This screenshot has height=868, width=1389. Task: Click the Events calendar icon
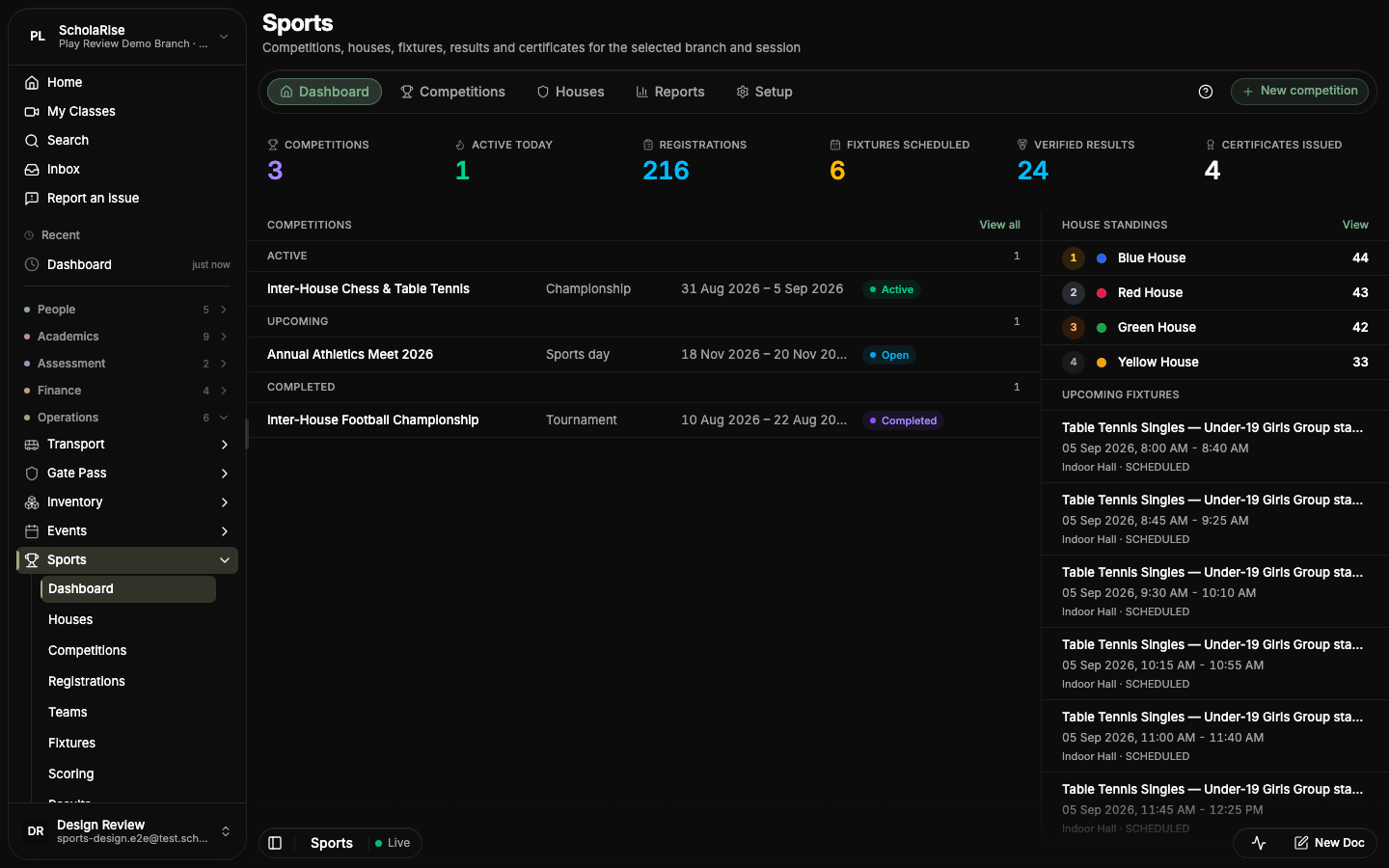[x=32, y=530]
